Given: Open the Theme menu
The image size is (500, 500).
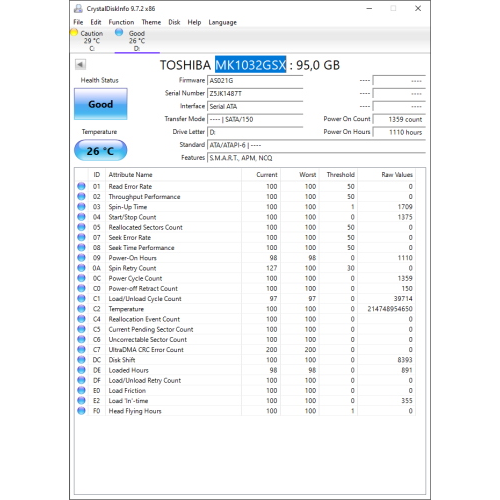Looking at the screenshot, I should (151, 22).
